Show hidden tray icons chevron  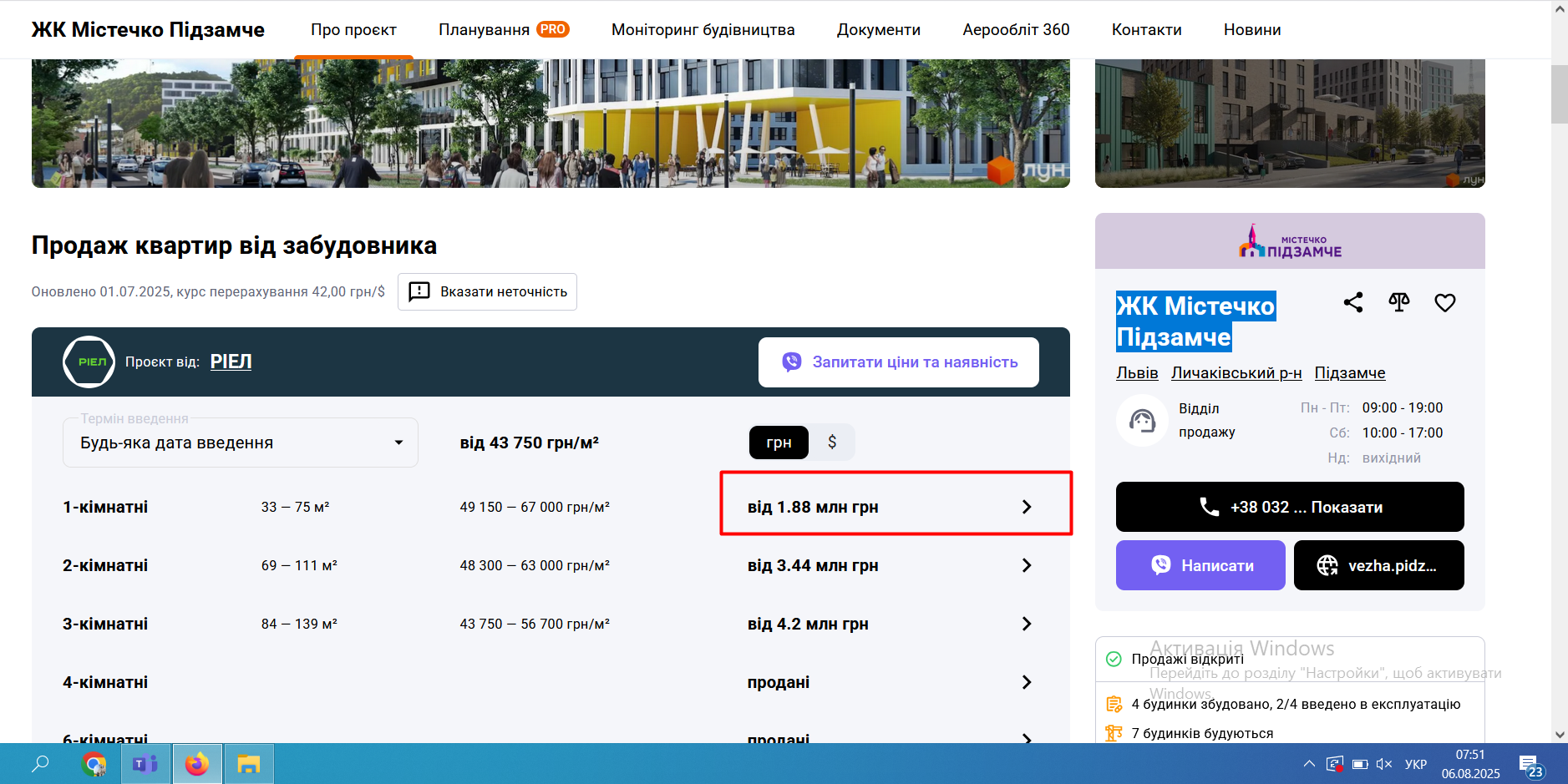1309,764
